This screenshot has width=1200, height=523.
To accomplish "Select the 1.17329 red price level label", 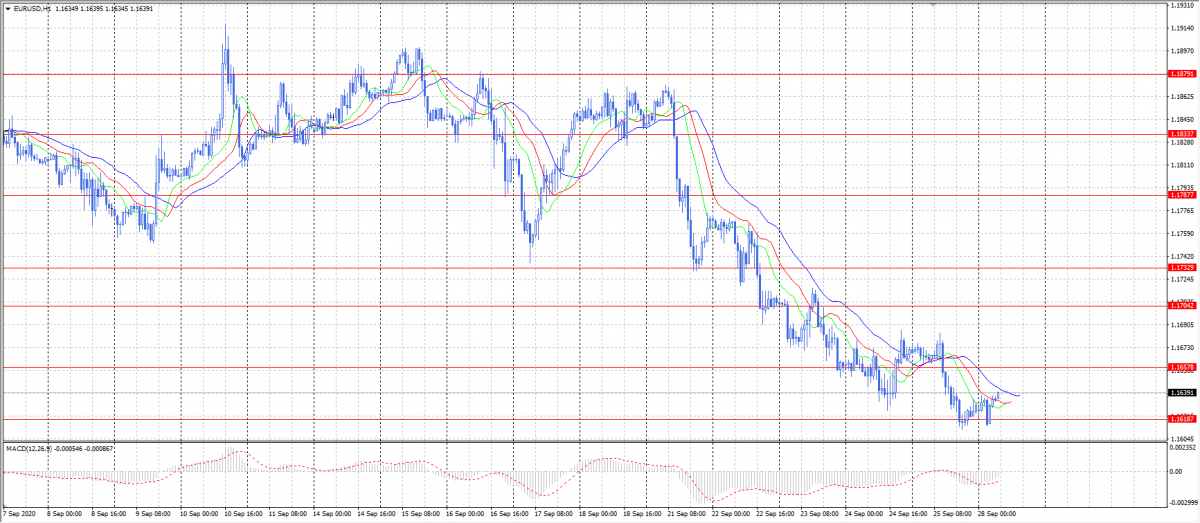I will coord(1181,268).
